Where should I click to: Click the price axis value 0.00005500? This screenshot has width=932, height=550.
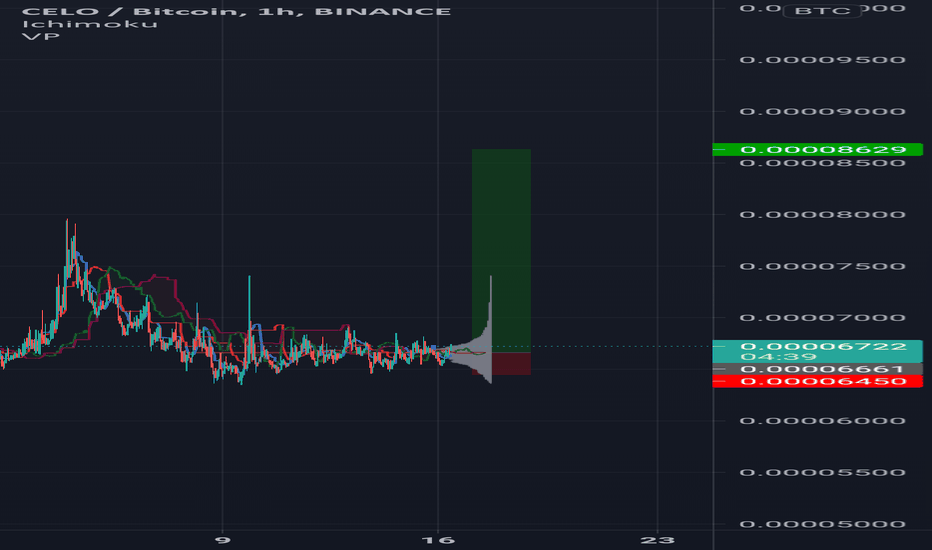[823, 473]
